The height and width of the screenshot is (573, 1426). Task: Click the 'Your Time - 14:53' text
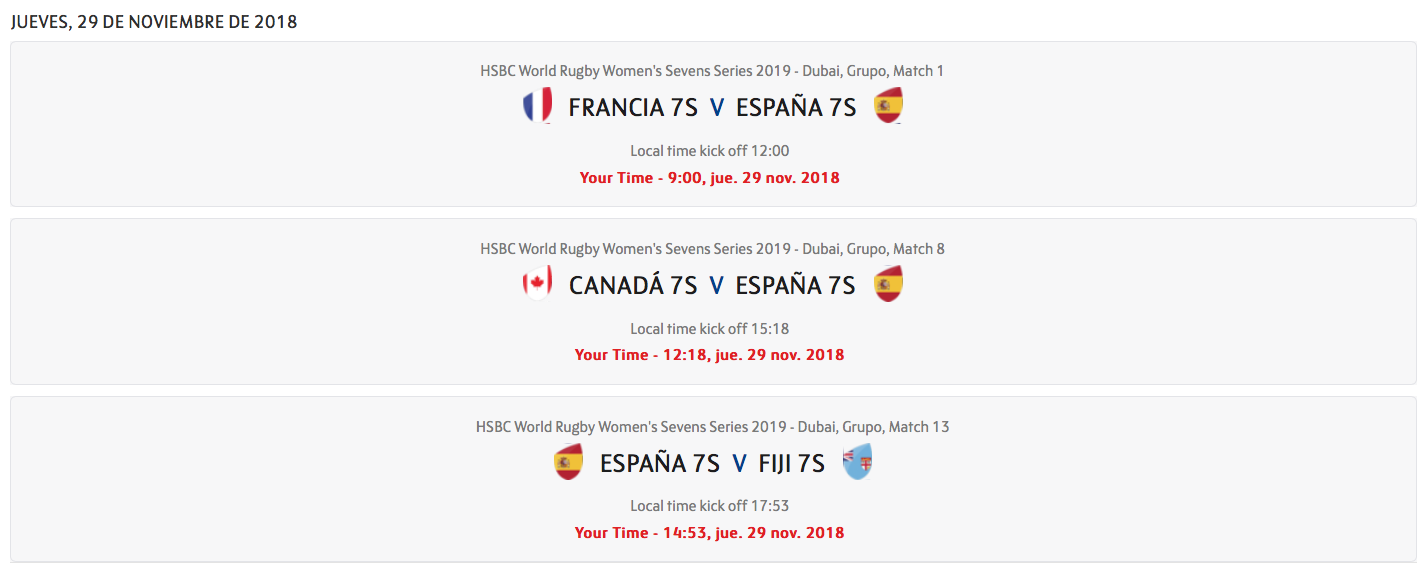coord(709,533)
